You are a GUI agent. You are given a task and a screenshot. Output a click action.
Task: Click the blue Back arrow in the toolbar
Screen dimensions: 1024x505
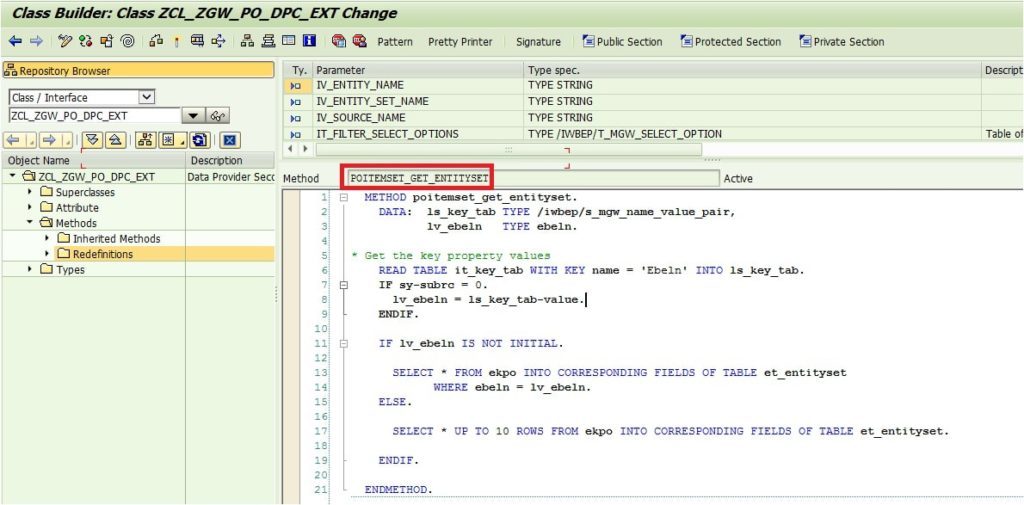pyautogui.click(x=15, y=41)
